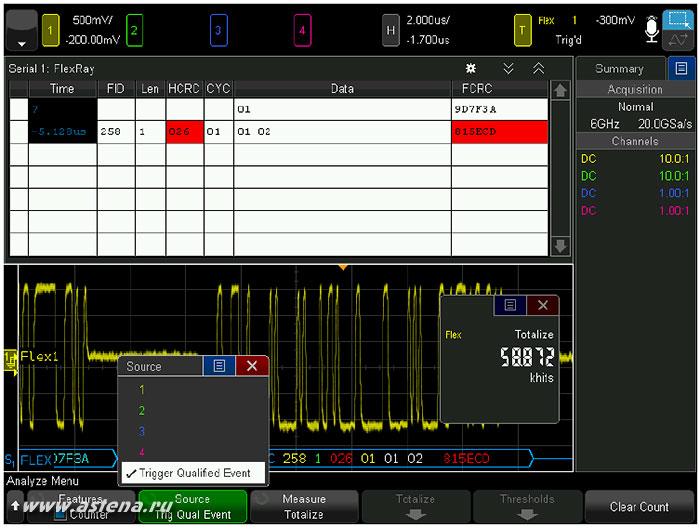This screenshot has width=700, height=527.
Task: Open Source Trig Qual Event softkey
Action: tap(192, 506)
